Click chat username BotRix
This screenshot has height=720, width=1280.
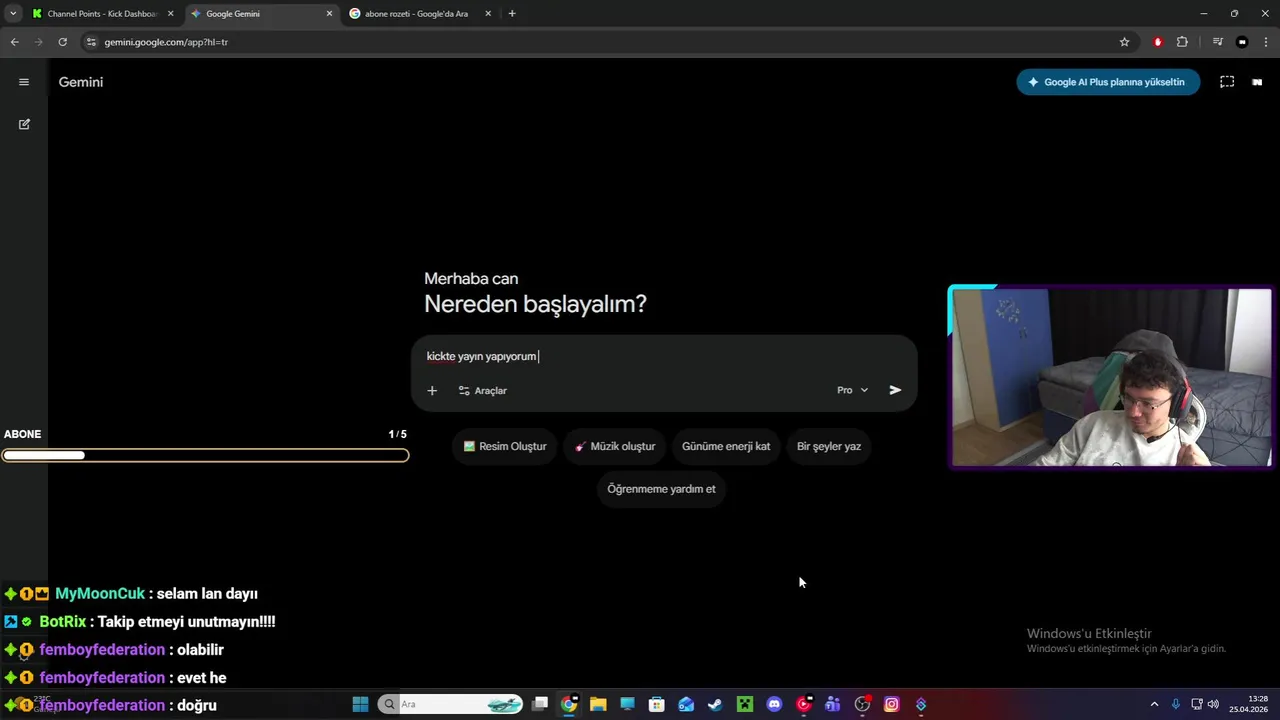63,622
